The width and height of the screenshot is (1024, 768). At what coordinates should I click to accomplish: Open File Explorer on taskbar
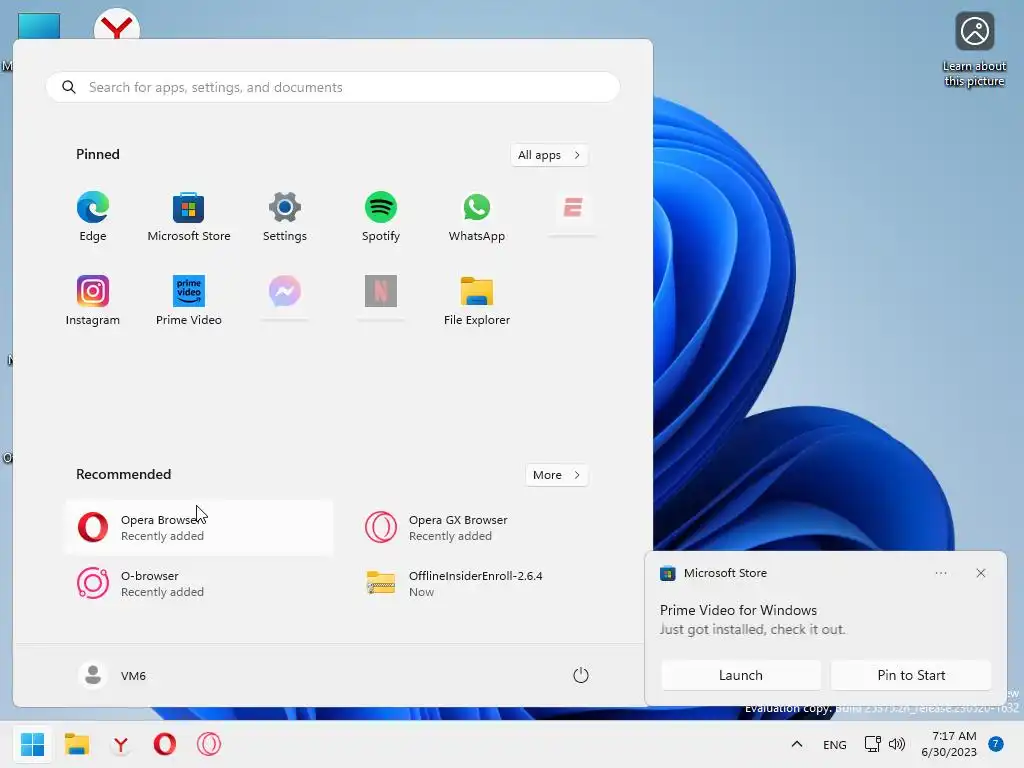point(76,744)
